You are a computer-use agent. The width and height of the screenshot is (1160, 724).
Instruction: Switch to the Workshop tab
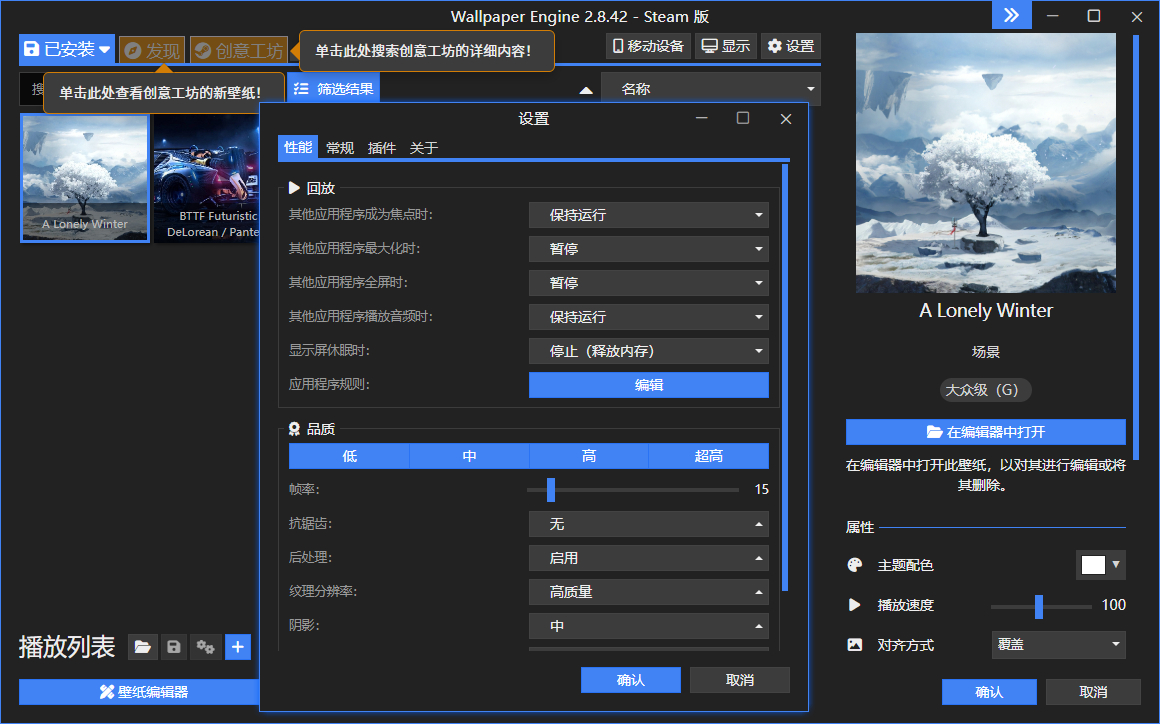coord(239,50)
